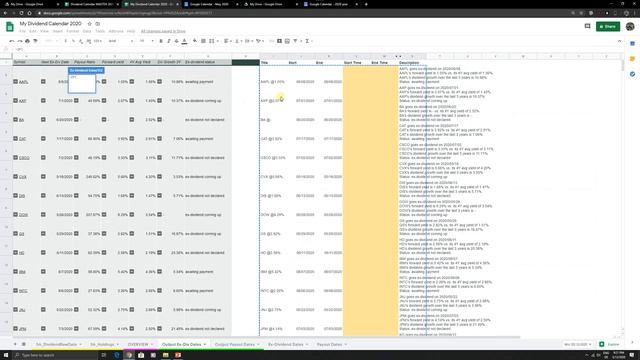Switch to the Payout Dates sheet tab
Image resolution: width=640 pixels, height=360 pixels.
pos(329,344)
